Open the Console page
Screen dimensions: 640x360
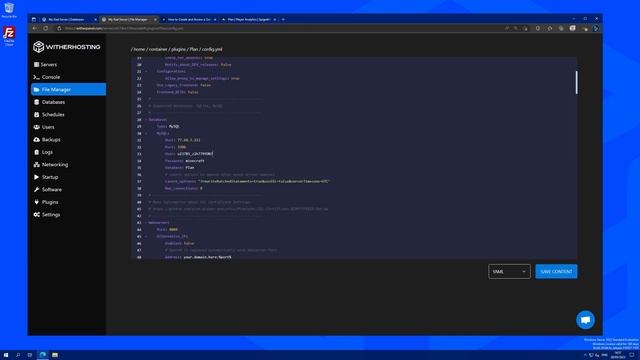pyautogui.click(x=68, y=77)
